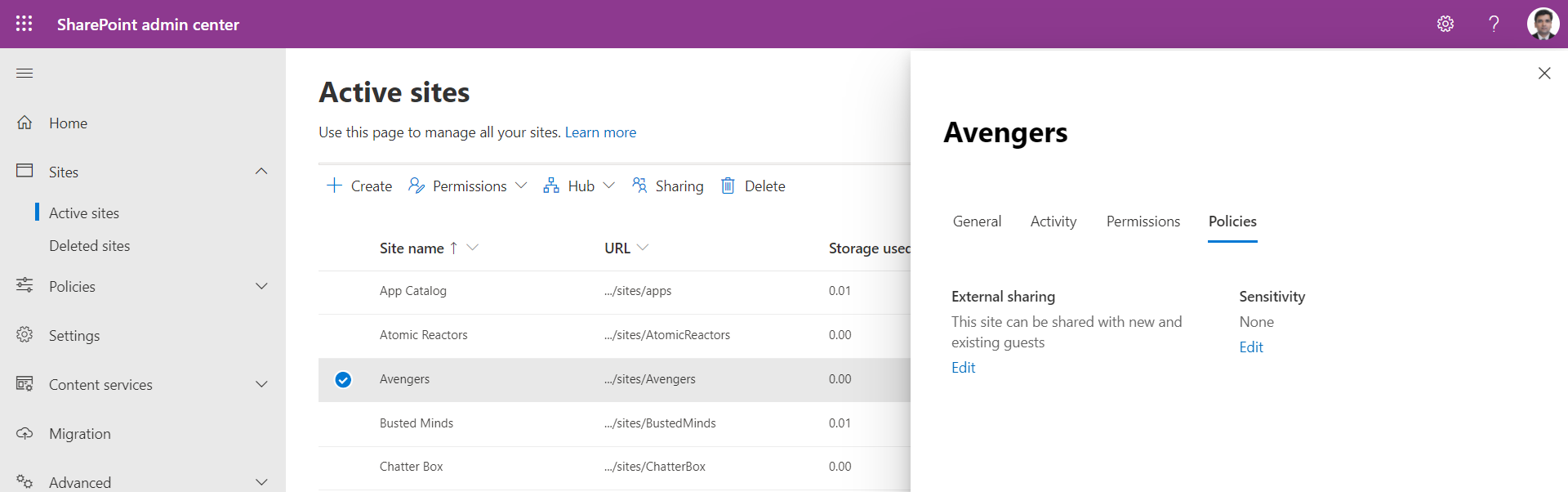This screenshot has width=1568, height=492.
Task: Open the user profile picture menu
Action: (1542, 24)
